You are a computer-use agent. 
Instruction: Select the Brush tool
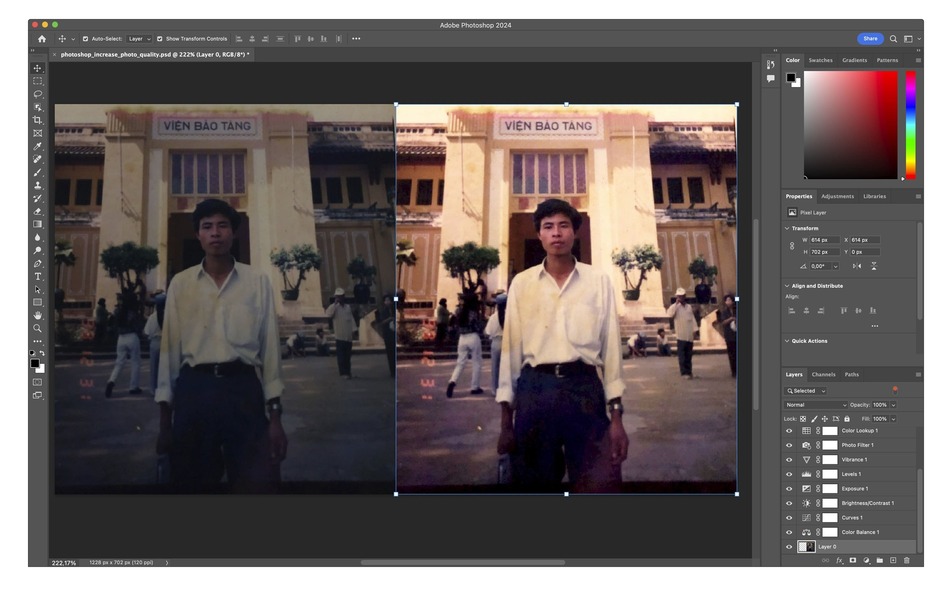pos(38,172)
